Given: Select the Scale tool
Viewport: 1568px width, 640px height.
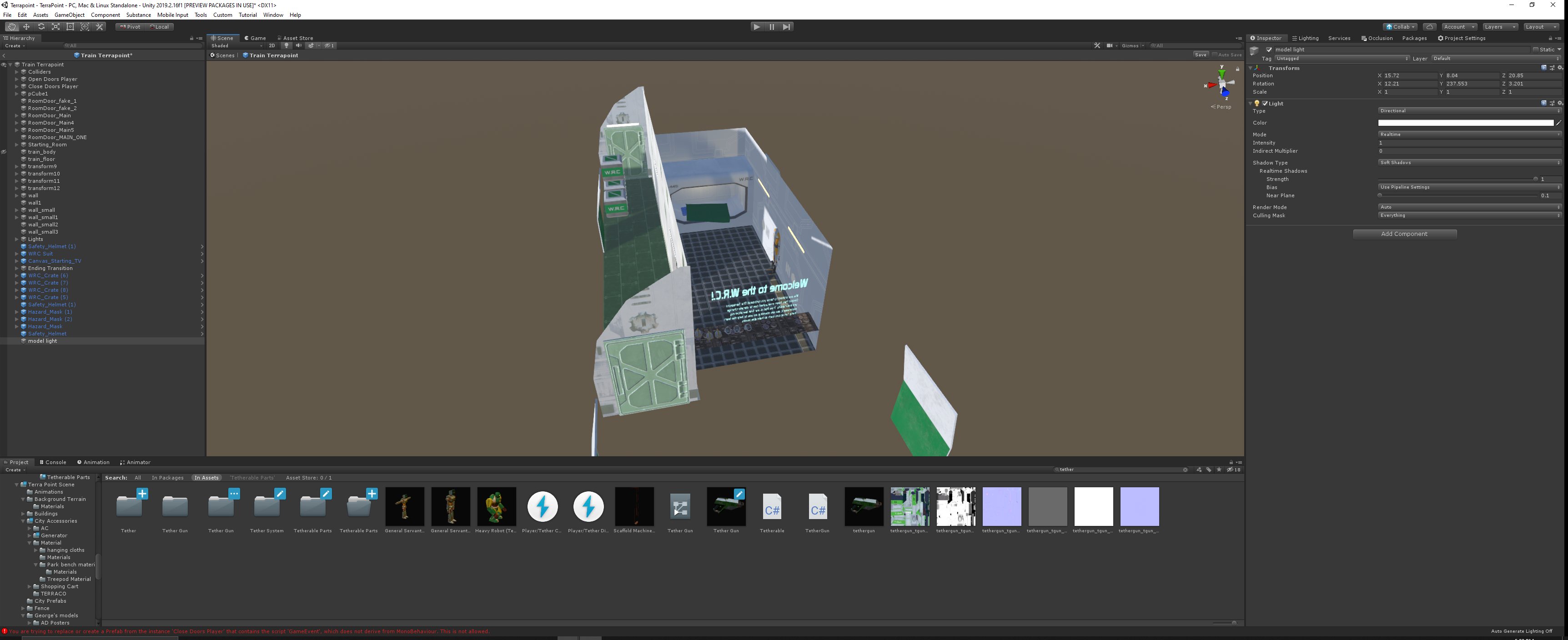Looking at the screenshot, I should [x=55, y=27].
